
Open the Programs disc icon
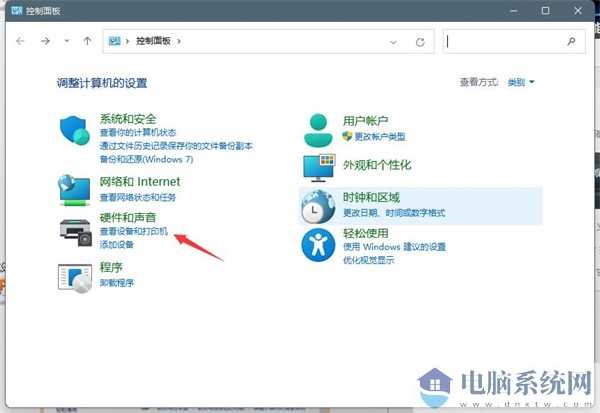(75, 278)
